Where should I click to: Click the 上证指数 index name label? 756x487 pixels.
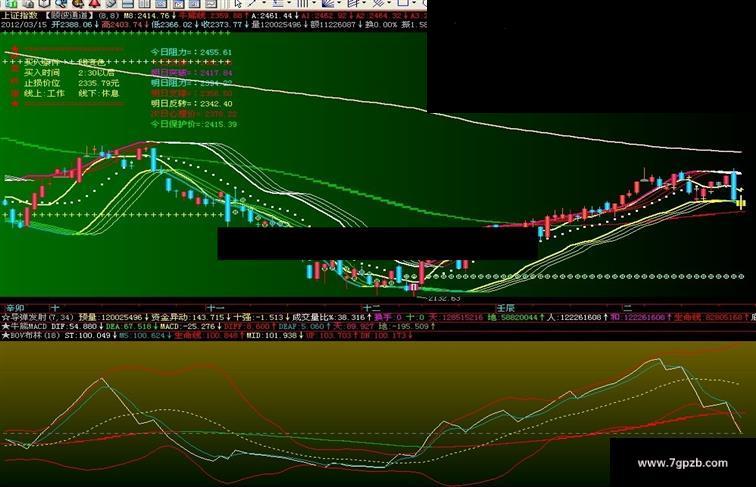(x=19, y=15)
